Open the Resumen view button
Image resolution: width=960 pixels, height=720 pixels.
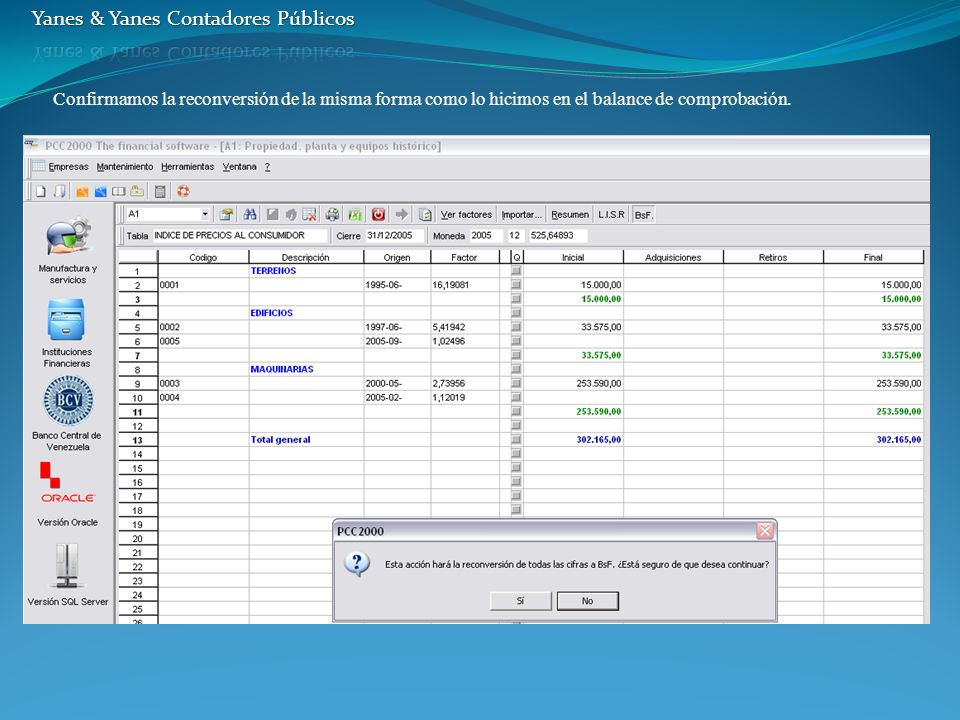tap(570, 215)
